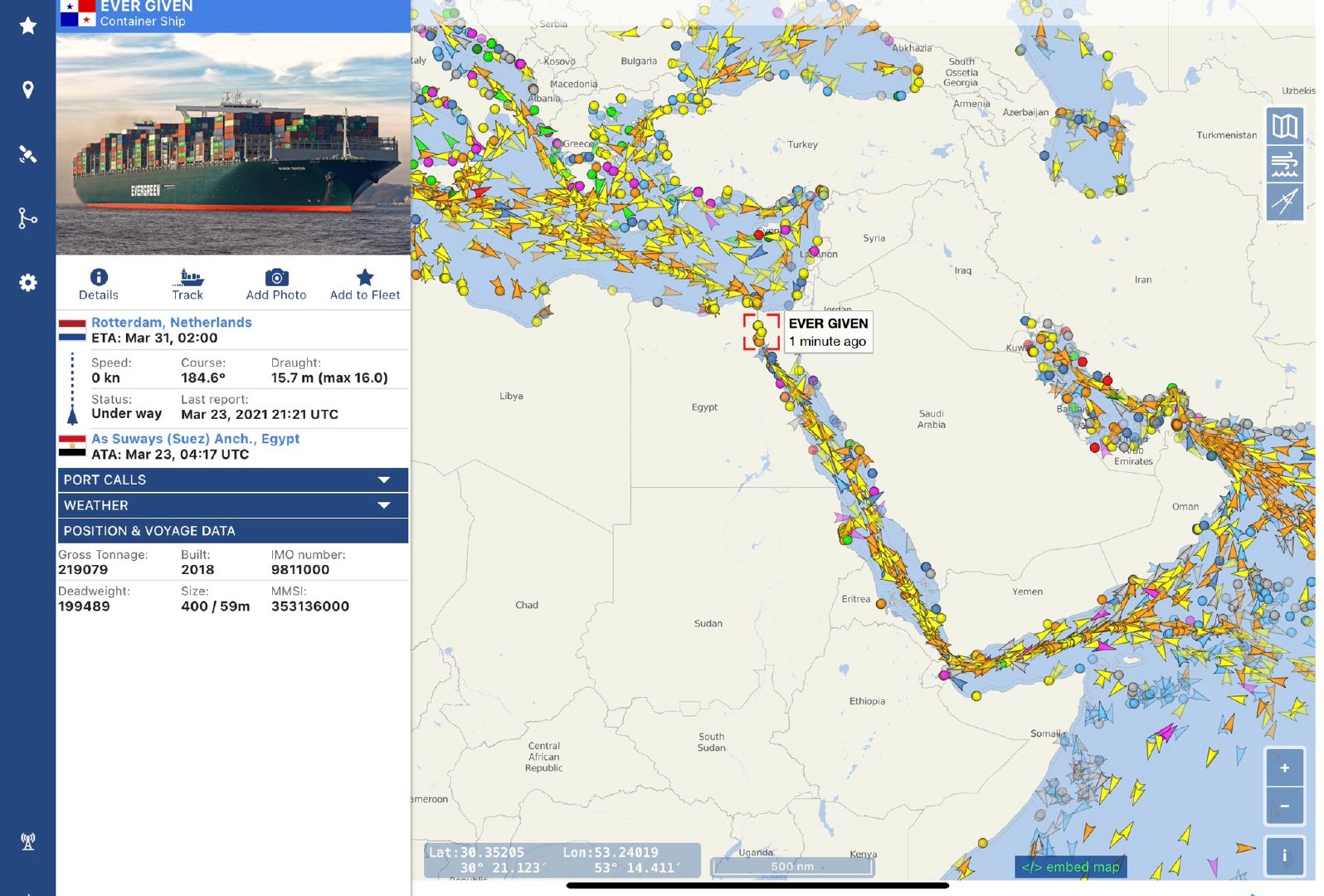Zoom in with the plus button
The image size is (1324, 896).
coord(1284,768)
